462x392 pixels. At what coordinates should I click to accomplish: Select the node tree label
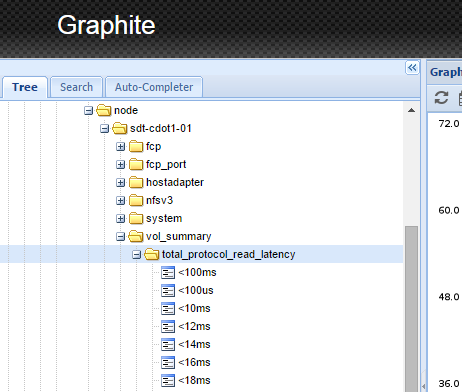[126, 110]
